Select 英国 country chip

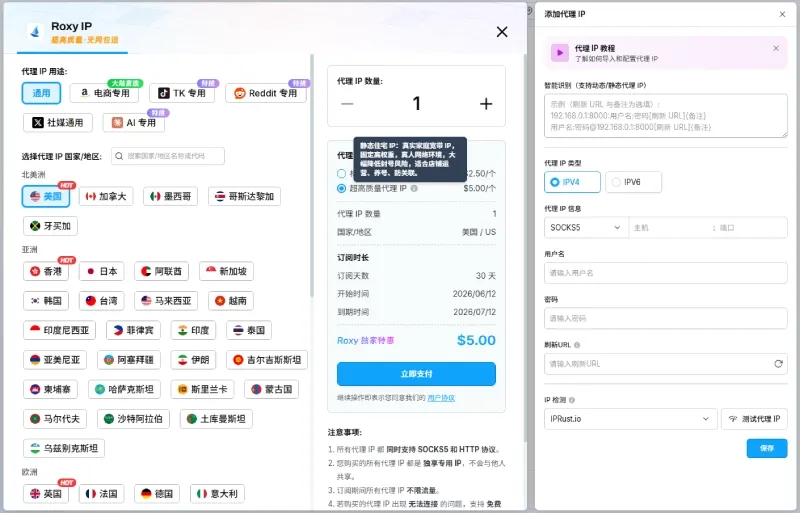tap(46, 494)
